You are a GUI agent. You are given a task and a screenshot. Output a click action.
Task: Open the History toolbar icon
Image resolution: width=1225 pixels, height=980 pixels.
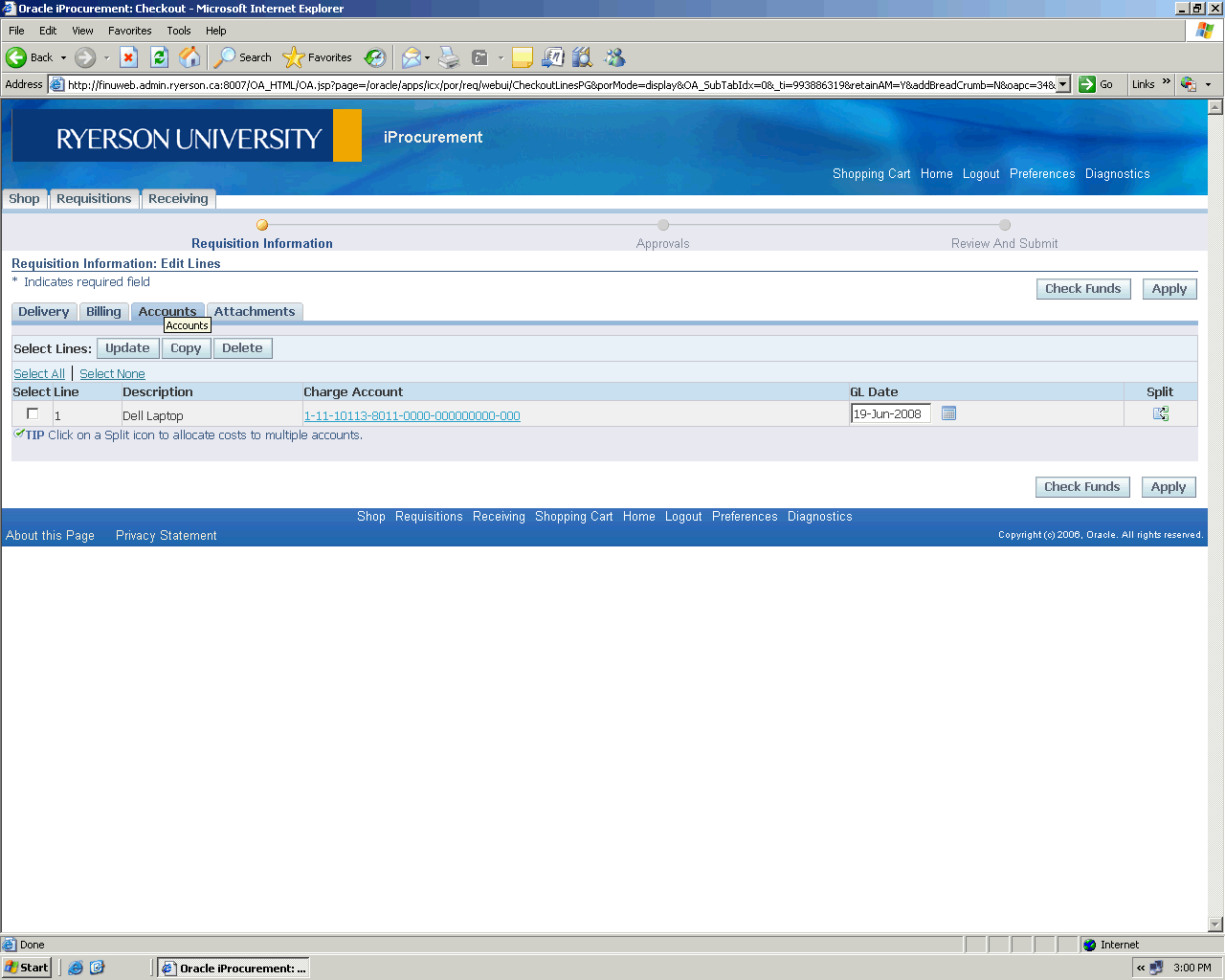(x=375, y=57)
